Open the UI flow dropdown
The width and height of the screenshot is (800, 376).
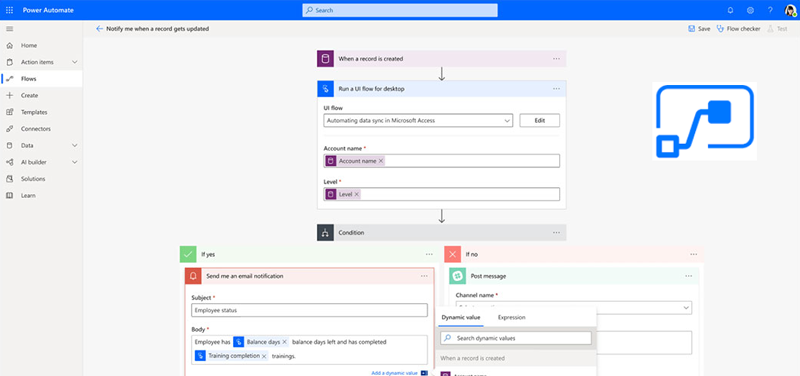pos(418,121)
